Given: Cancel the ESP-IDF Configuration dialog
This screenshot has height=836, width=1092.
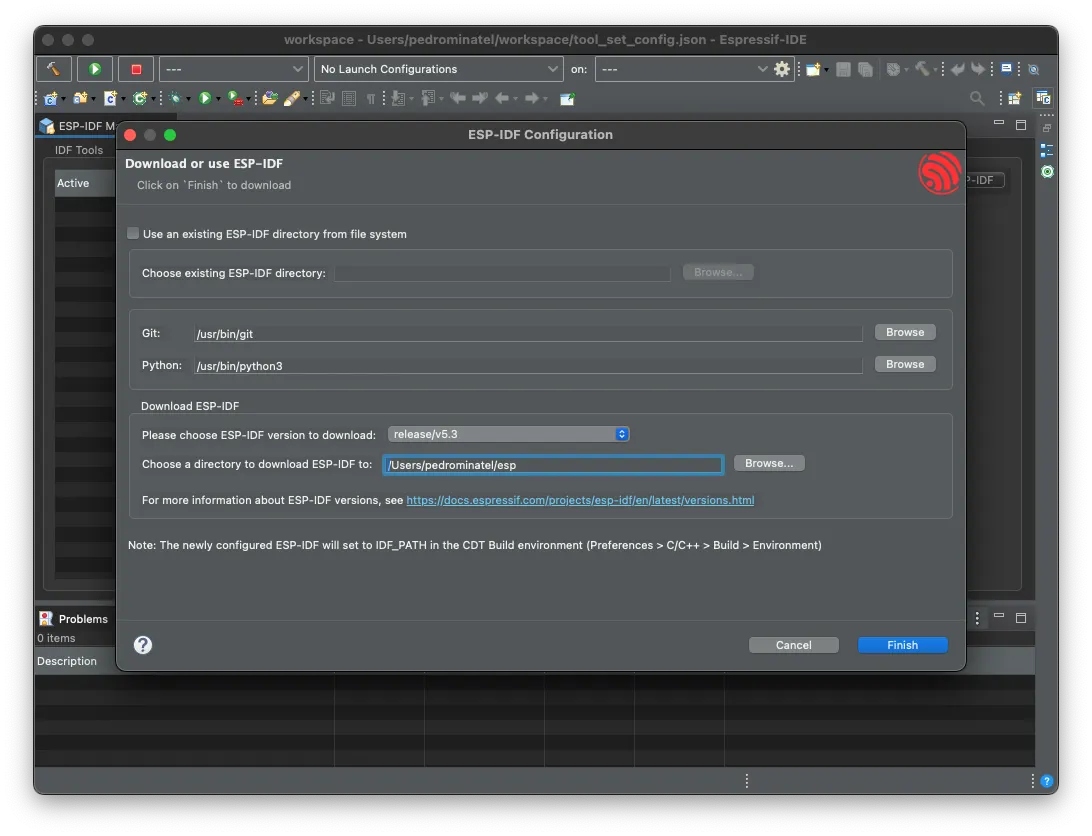Looking at the screenshot, I should point(793,645).
